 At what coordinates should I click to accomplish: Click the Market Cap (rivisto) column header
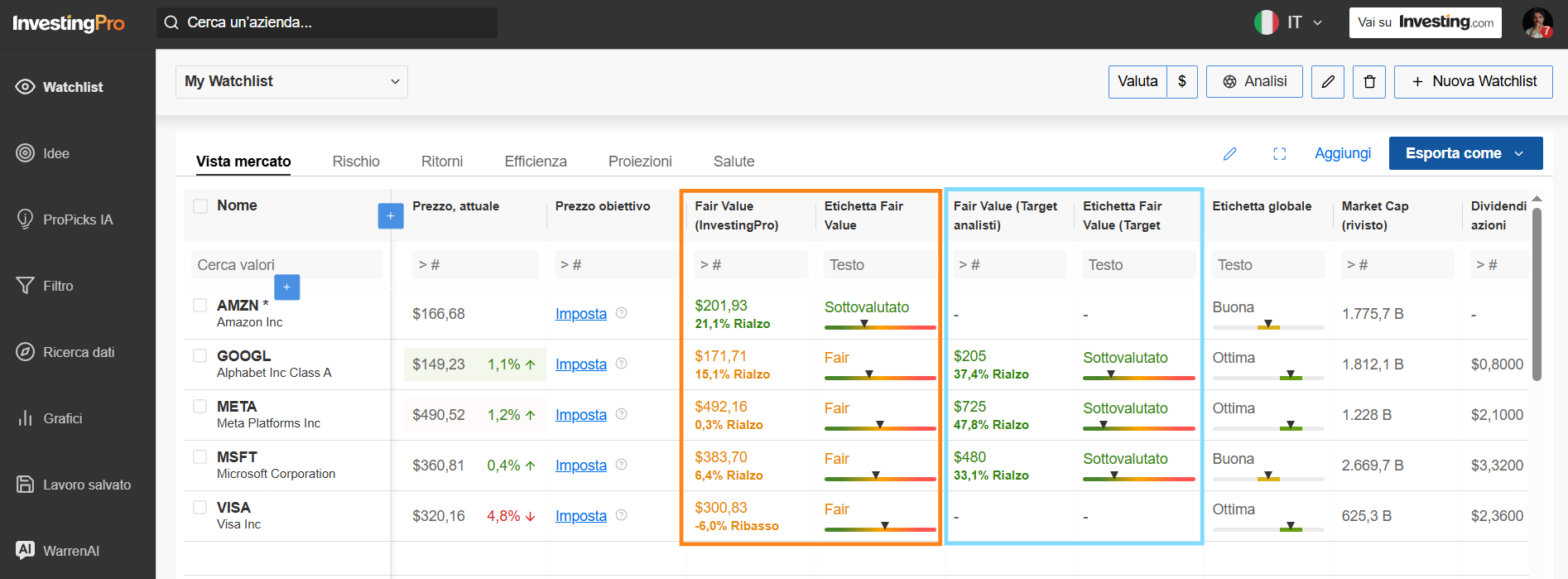1375,215
